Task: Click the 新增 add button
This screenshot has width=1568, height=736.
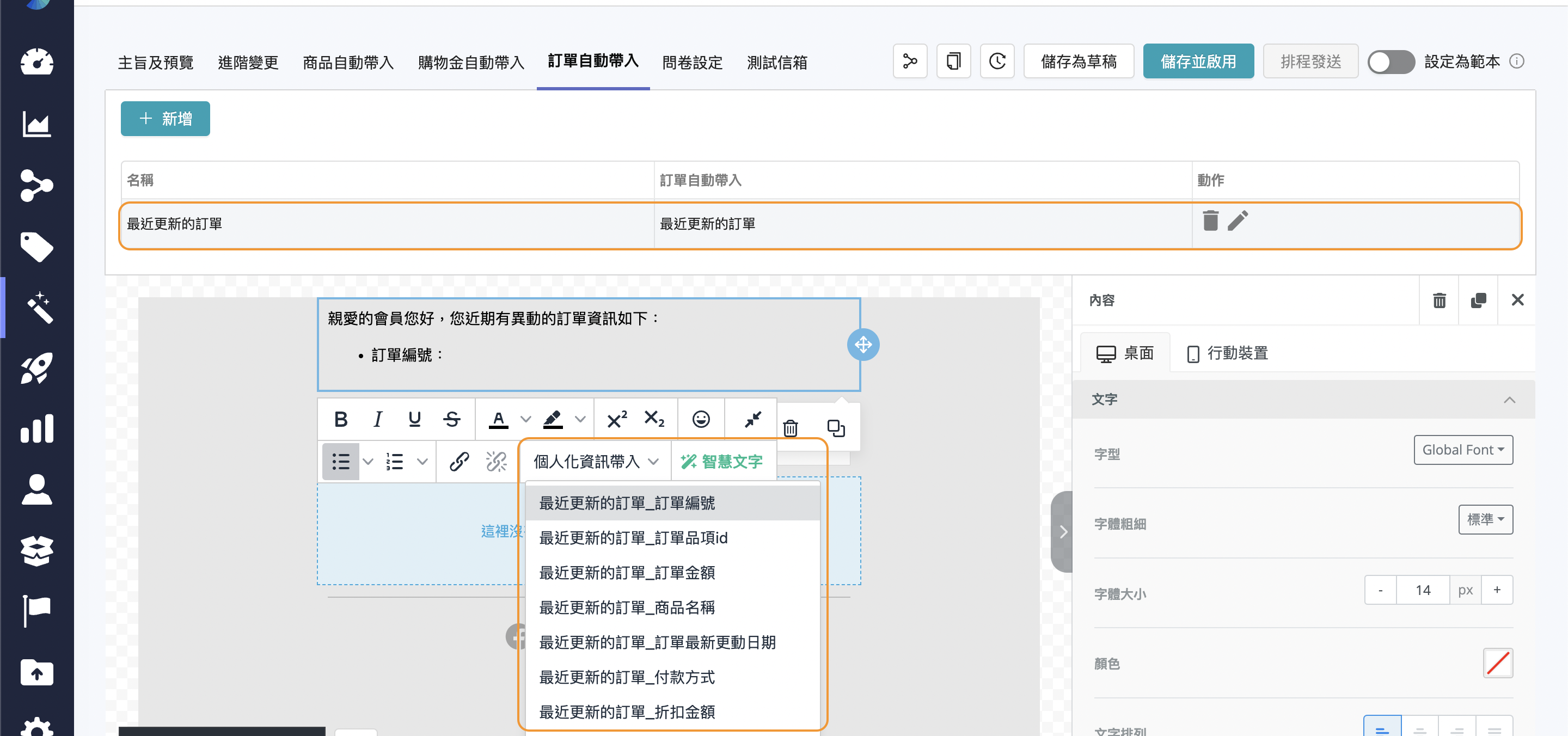Action: [x=165, y=119]
